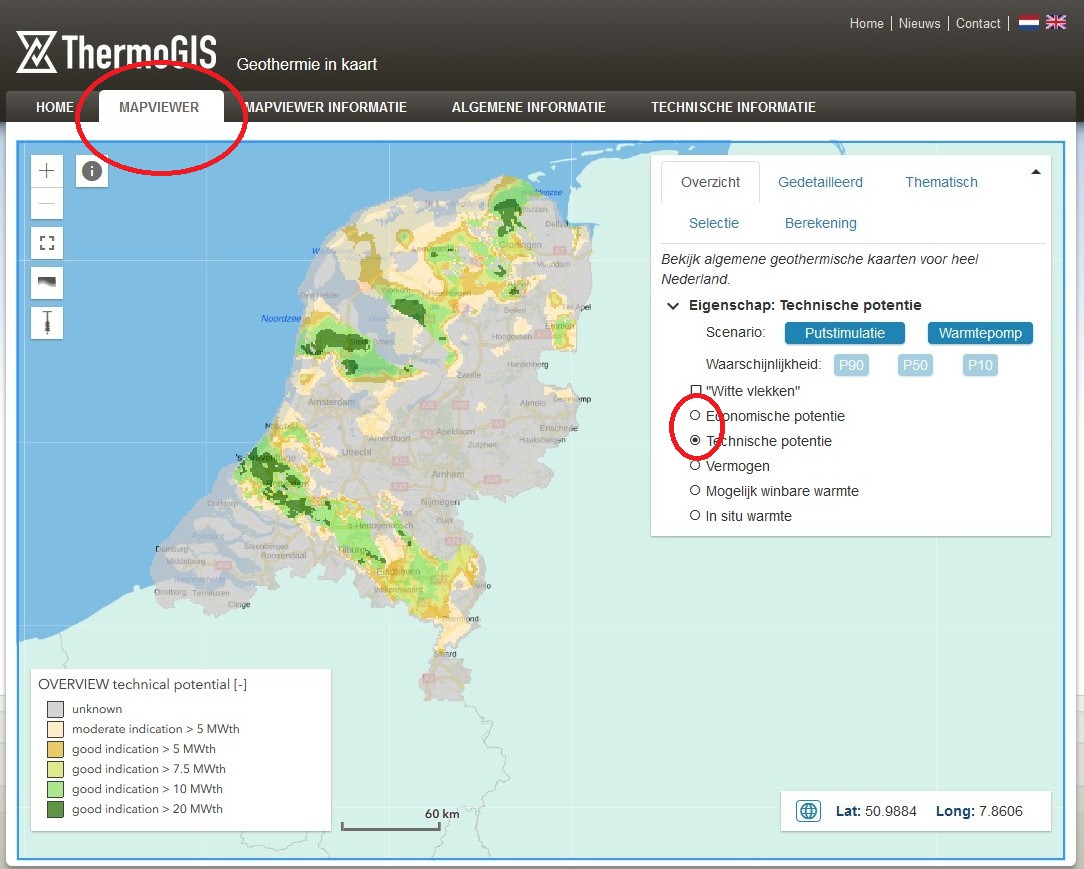Switch language to English flag
1084x869 pixels.
(1056, 22)
